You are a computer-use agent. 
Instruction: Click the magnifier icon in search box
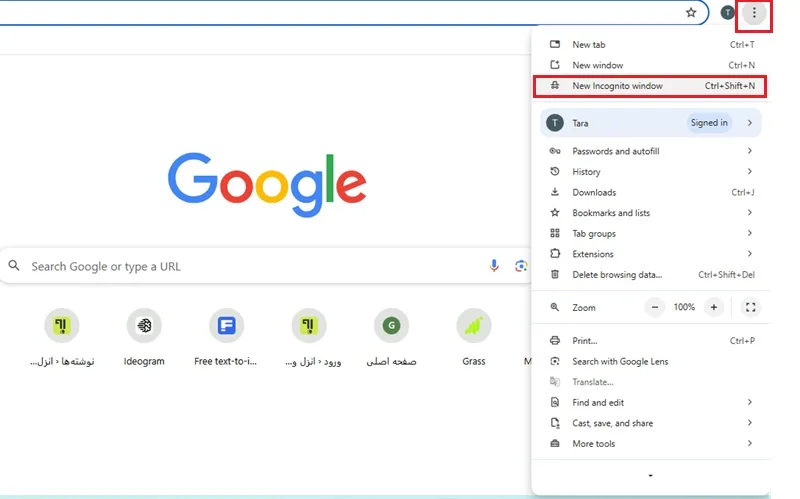point(14,265)
